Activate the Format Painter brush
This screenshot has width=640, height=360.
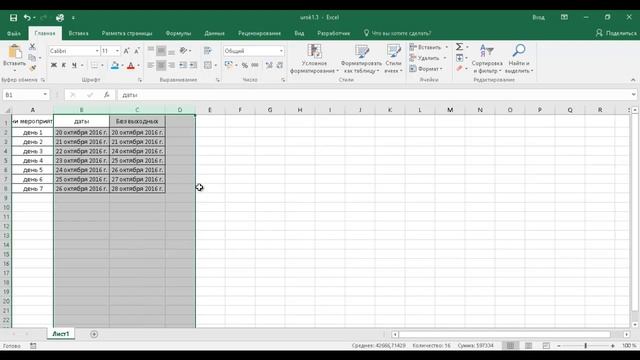point(32,68)
